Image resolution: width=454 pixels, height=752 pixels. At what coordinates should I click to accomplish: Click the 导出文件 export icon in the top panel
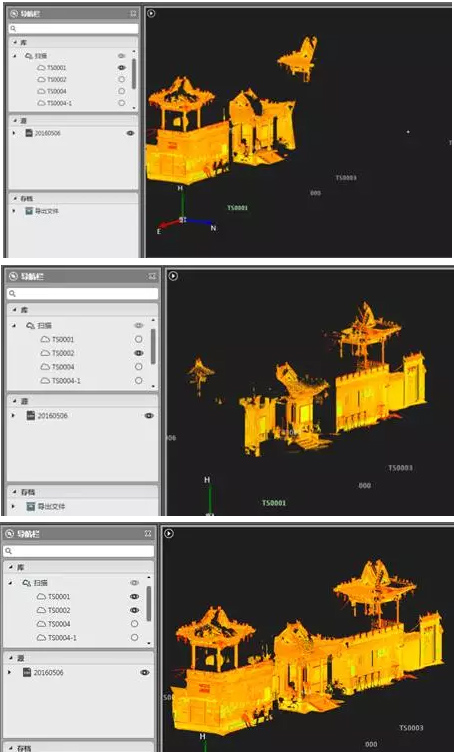pyautogui.click(x=29, y=211)
